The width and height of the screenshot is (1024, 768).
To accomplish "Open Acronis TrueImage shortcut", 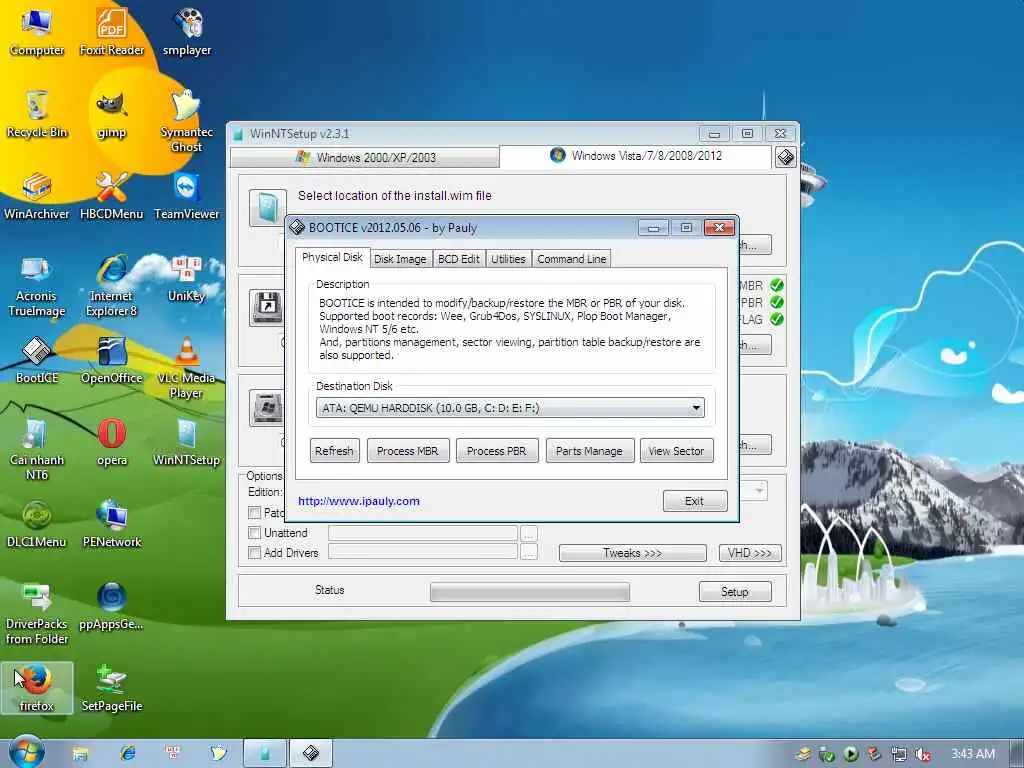I will (x=37, y=286).
